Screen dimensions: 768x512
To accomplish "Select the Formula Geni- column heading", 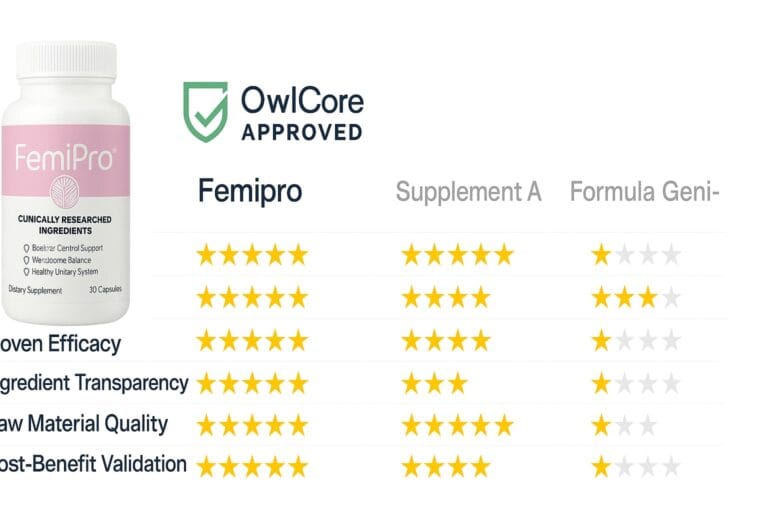I will click(x=644, y=191).
